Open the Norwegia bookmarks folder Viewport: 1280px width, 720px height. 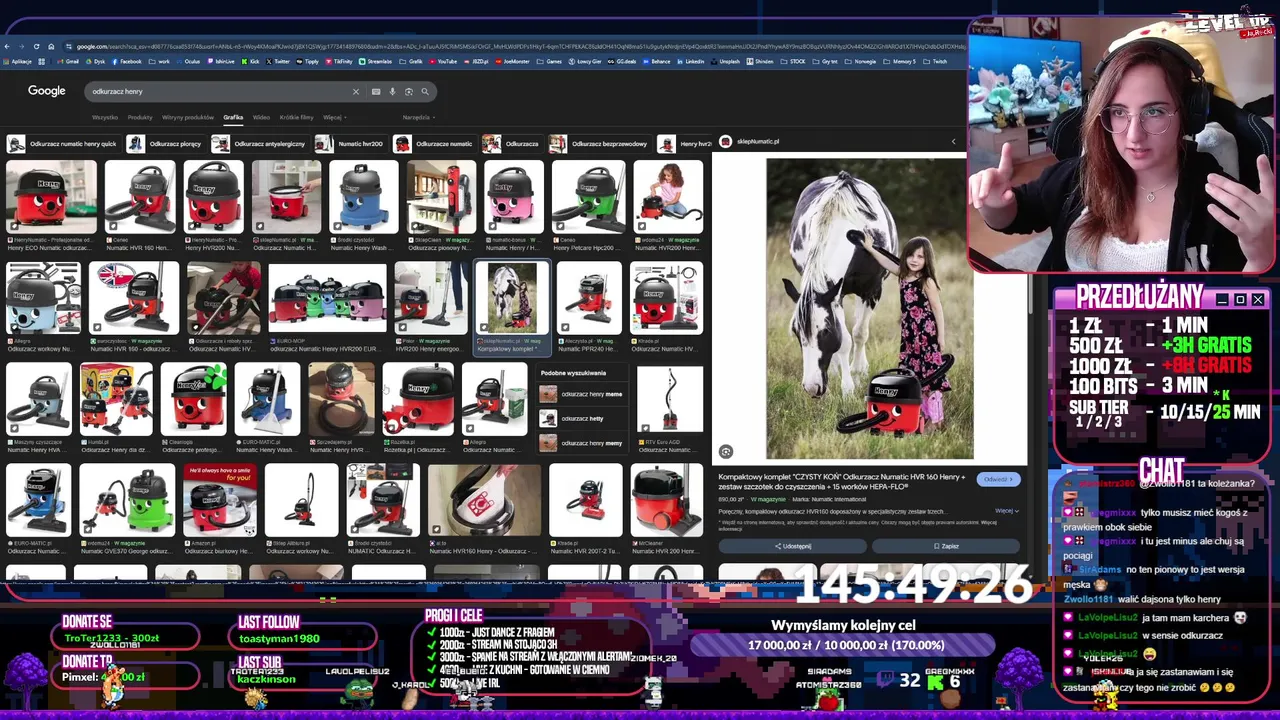point(860,61)
